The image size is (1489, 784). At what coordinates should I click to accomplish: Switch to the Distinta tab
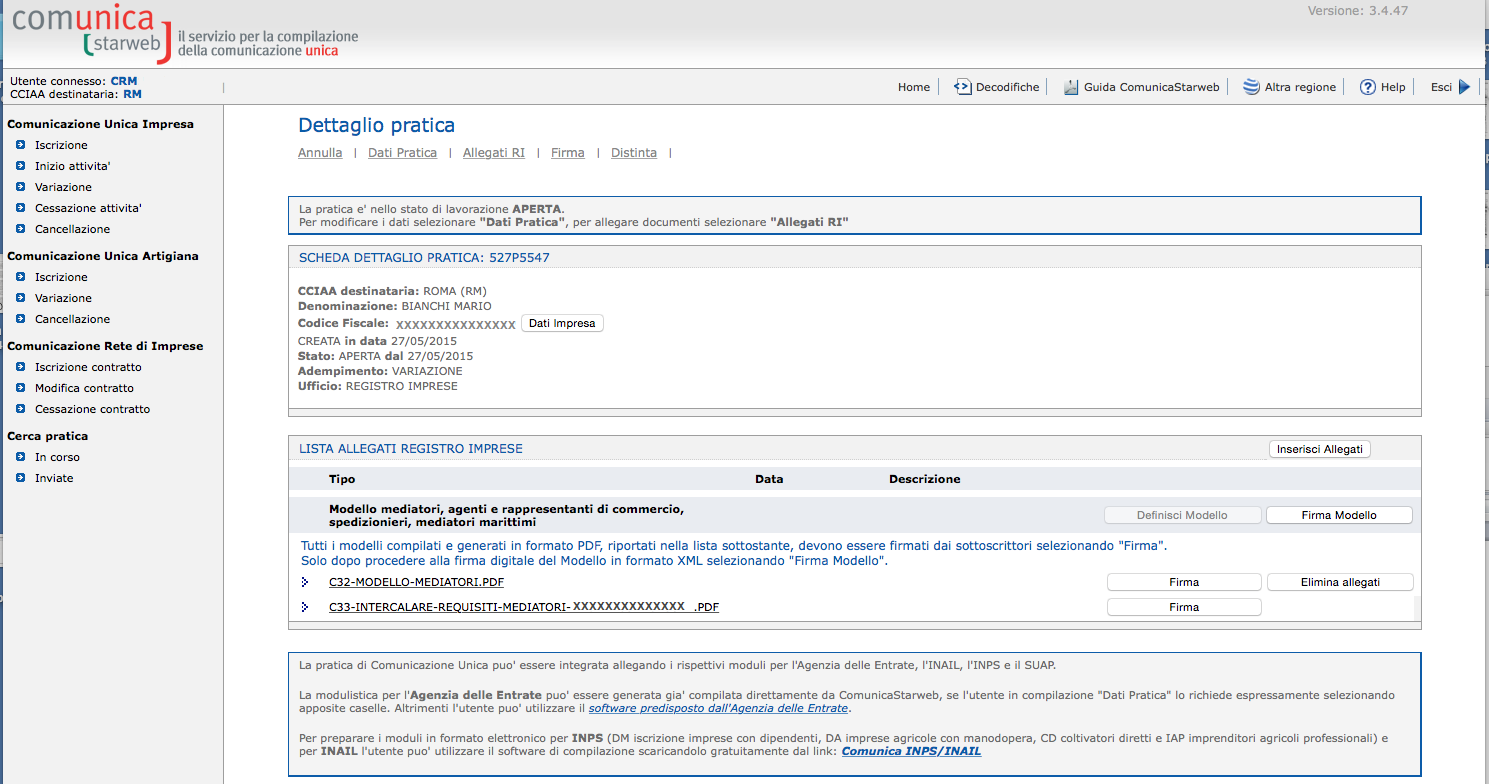click(634, 153)
